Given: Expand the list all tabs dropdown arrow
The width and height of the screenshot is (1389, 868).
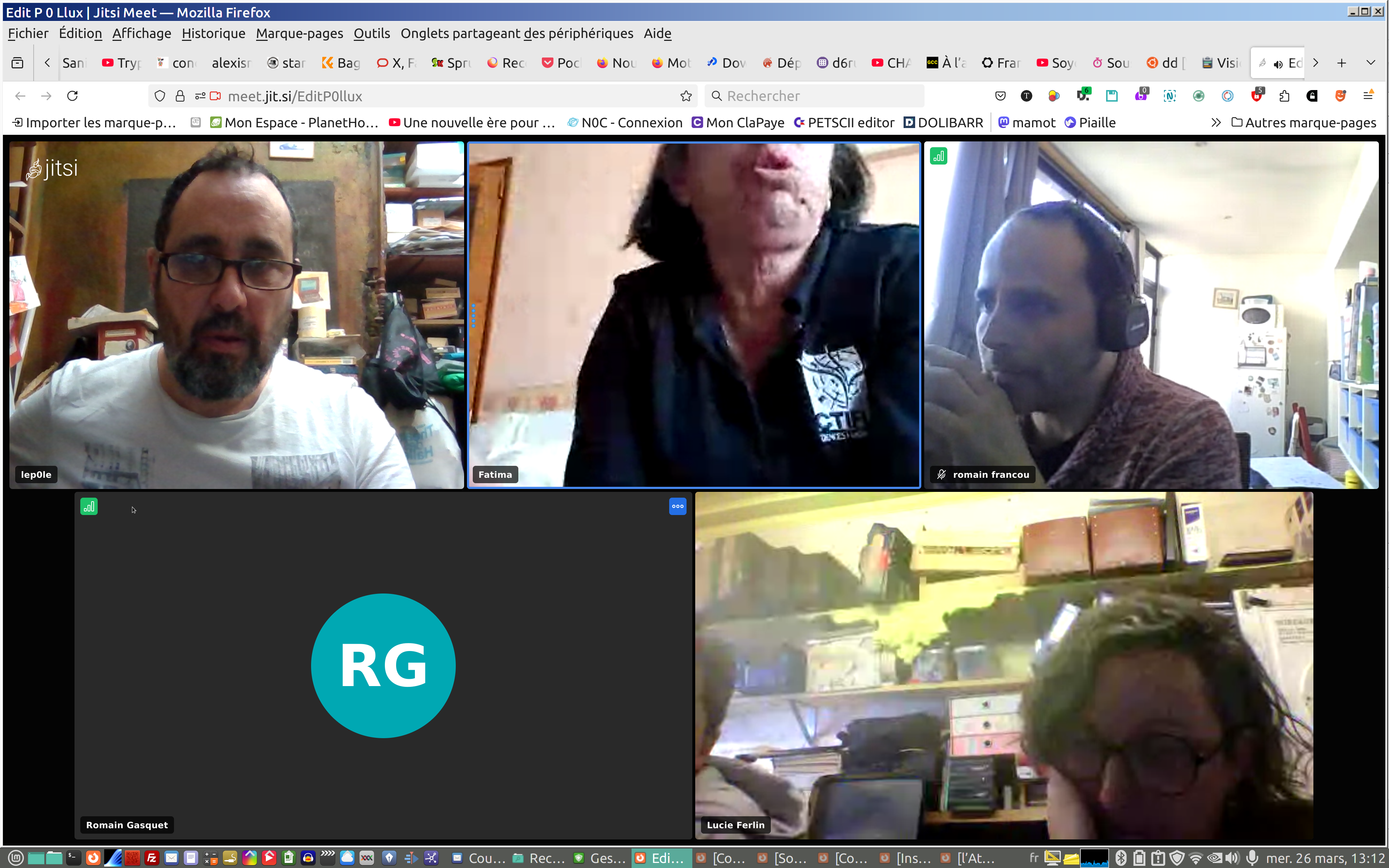Looking at the screenshot, I should point(1371,63).
